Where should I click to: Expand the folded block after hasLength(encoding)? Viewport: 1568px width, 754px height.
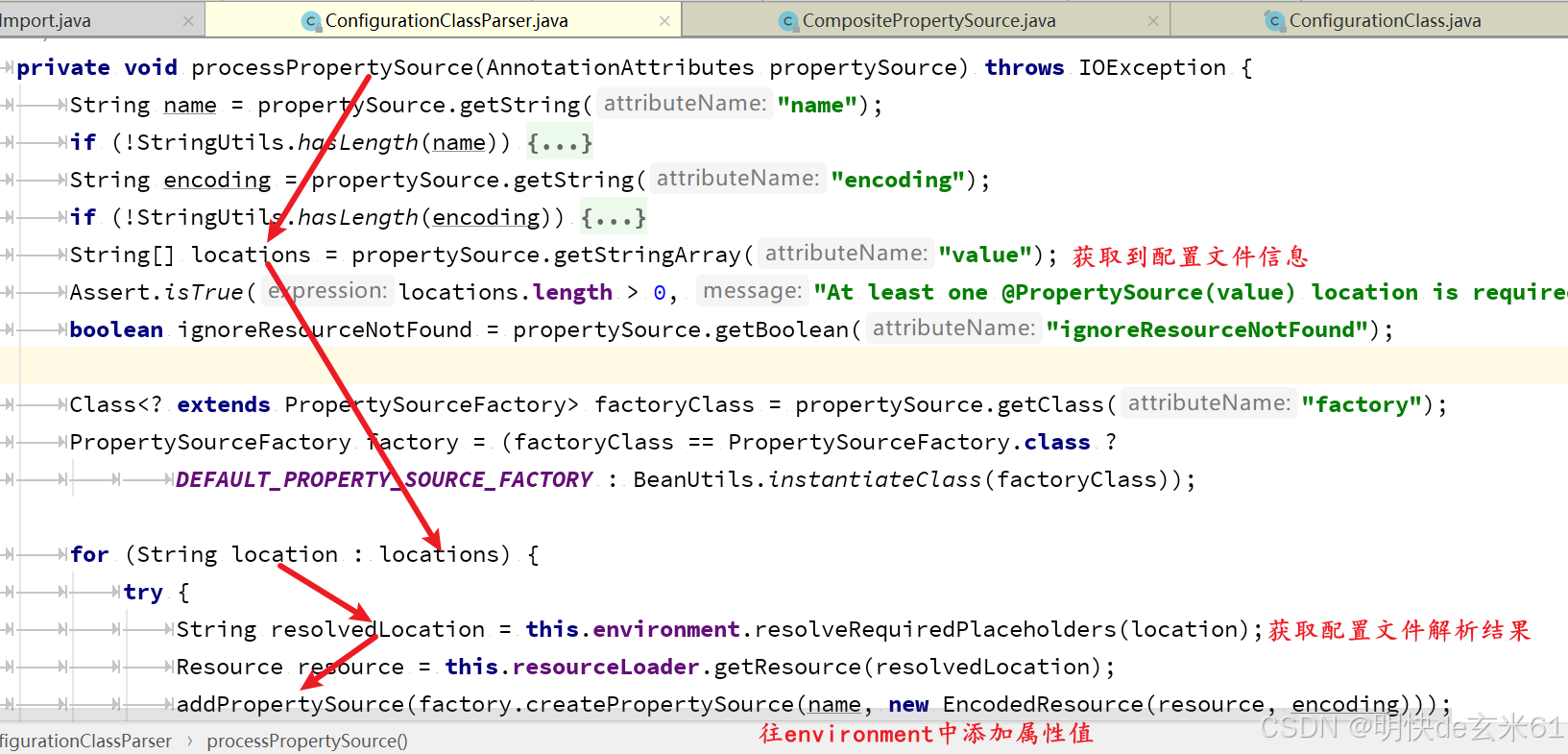tap(613, 218)
